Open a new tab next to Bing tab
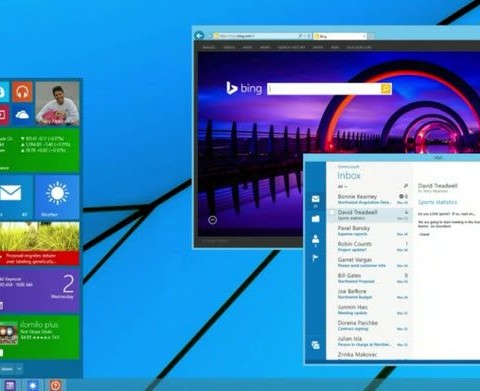The width and height of the screenshot is (480, 391). pyautogui.click(x=371, y=36)
